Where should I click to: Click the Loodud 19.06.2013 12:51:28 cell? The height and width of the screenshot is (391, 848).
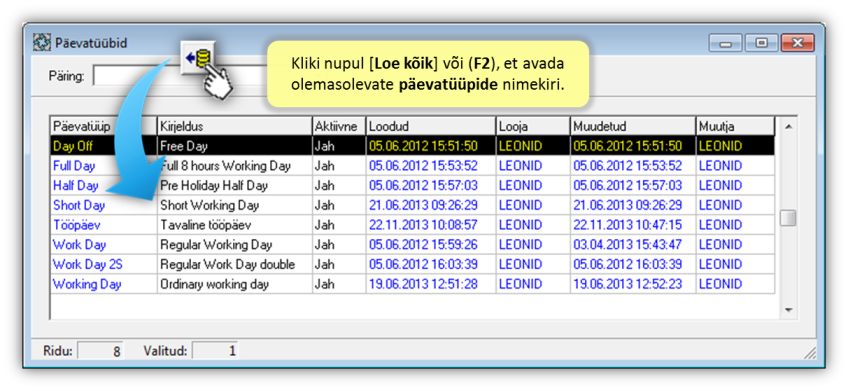coord(431,284)
